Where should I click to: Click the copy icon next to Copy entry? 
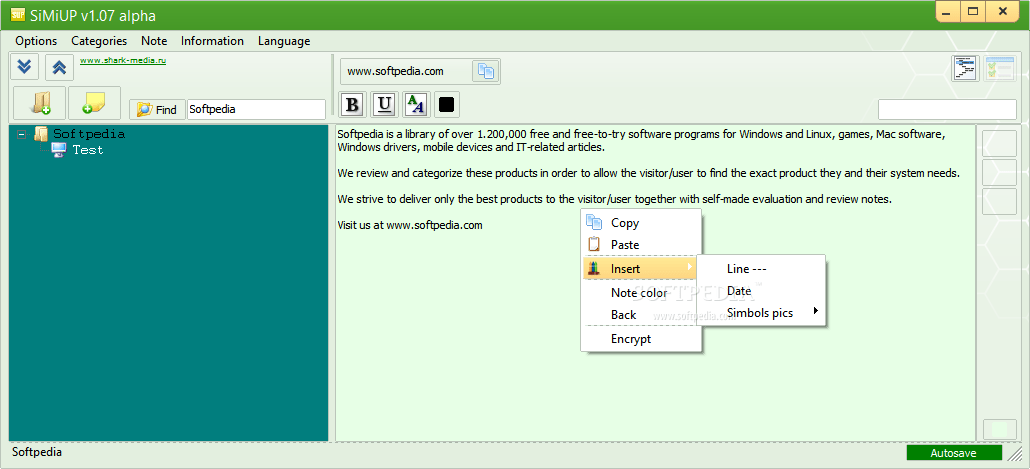pyautogui.click(x=594, y=223)
